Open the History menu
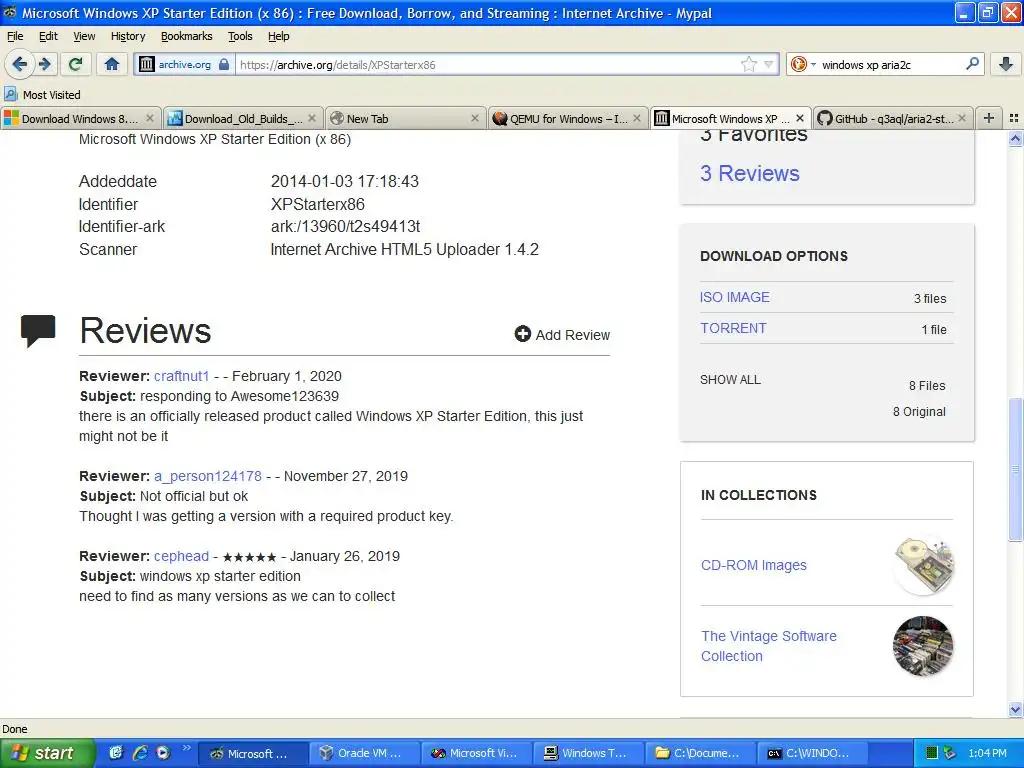This screenshot has height=768, width=1024. tap(128, 37)
